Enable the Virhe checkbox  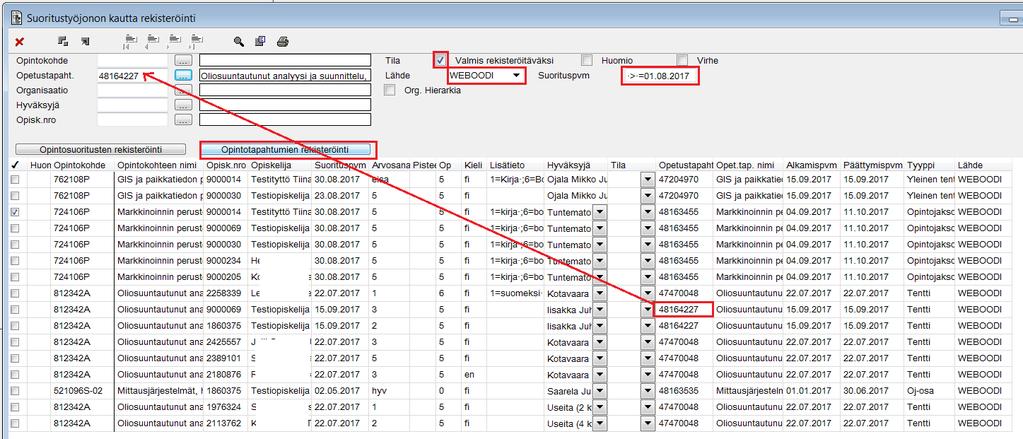(682, 60)
